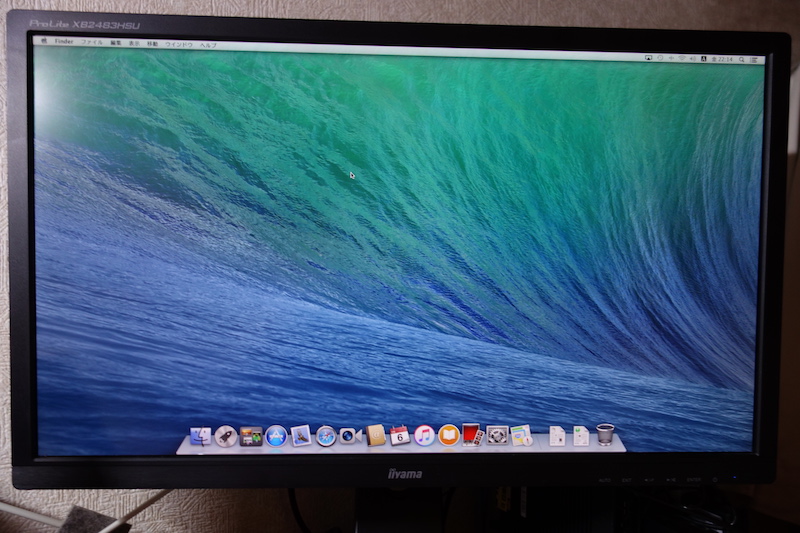Screen dimensions: 800x533
Task: Open Wi-Fi status menu
Action: [682, 59]
